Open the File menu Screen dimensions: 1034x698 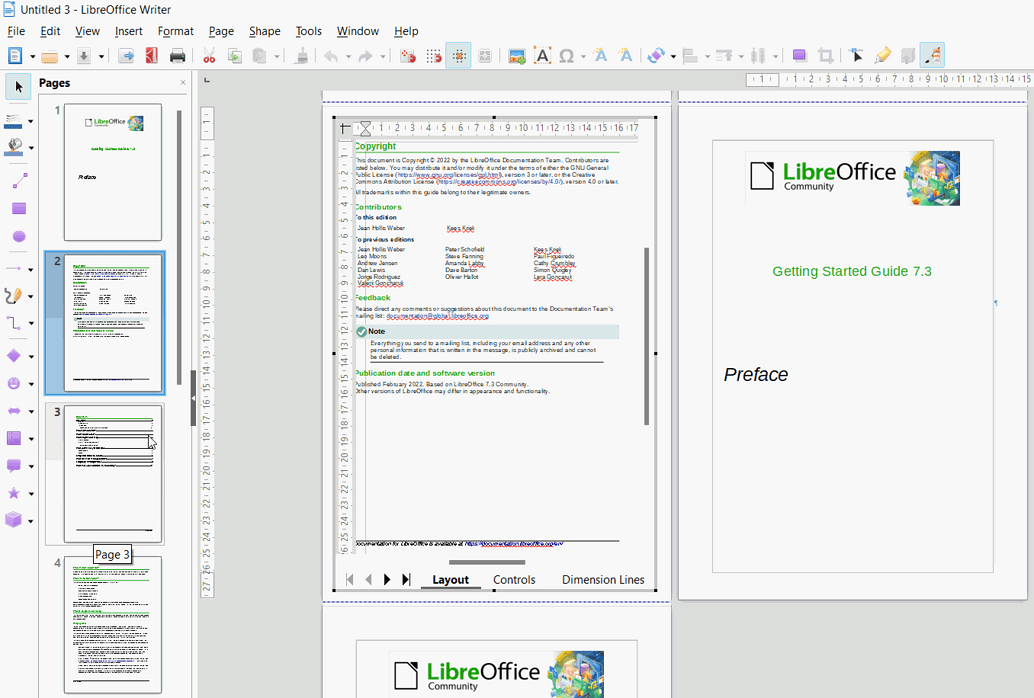tap(16, 31)
